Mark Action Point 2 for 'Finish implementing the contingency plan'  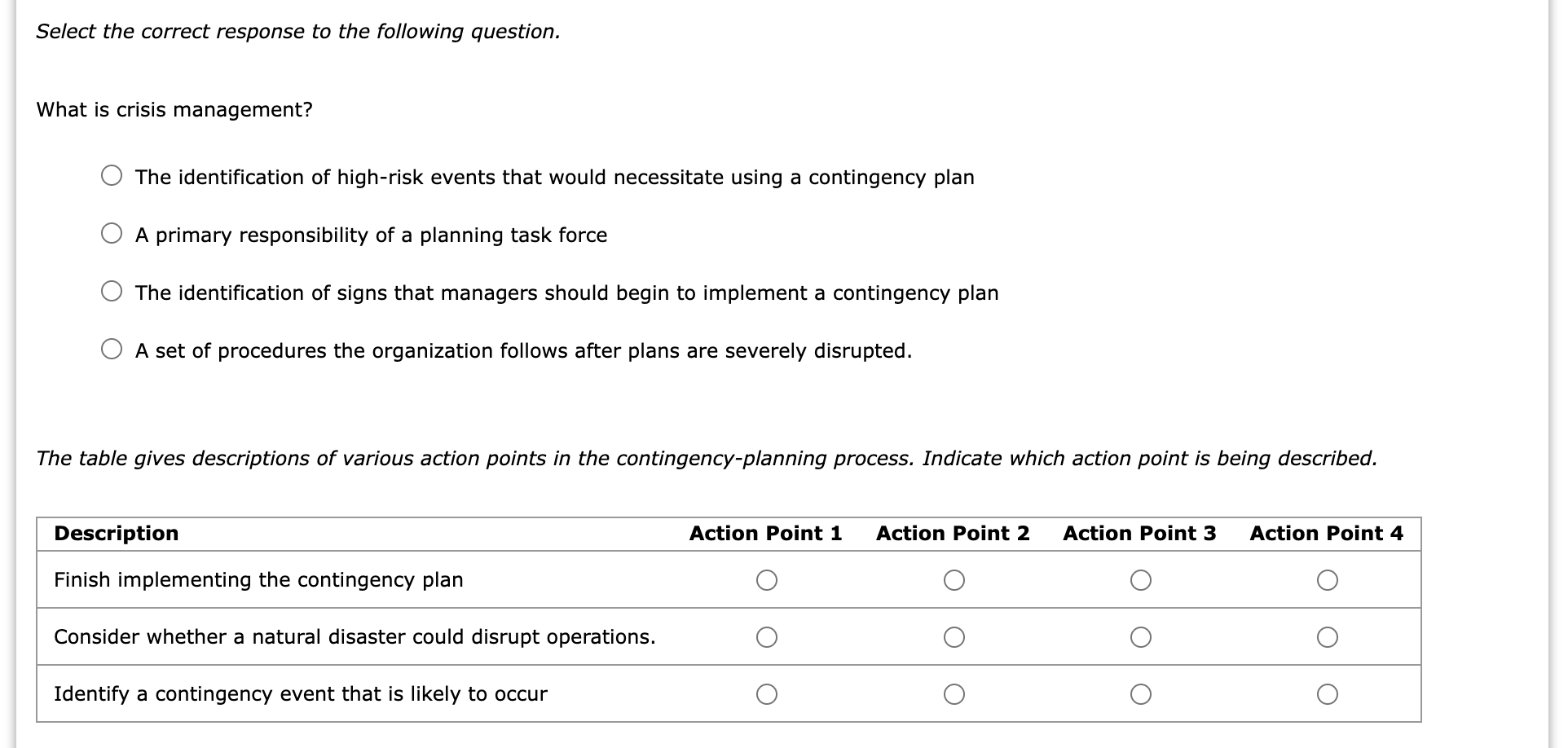(x=954, y=580)
